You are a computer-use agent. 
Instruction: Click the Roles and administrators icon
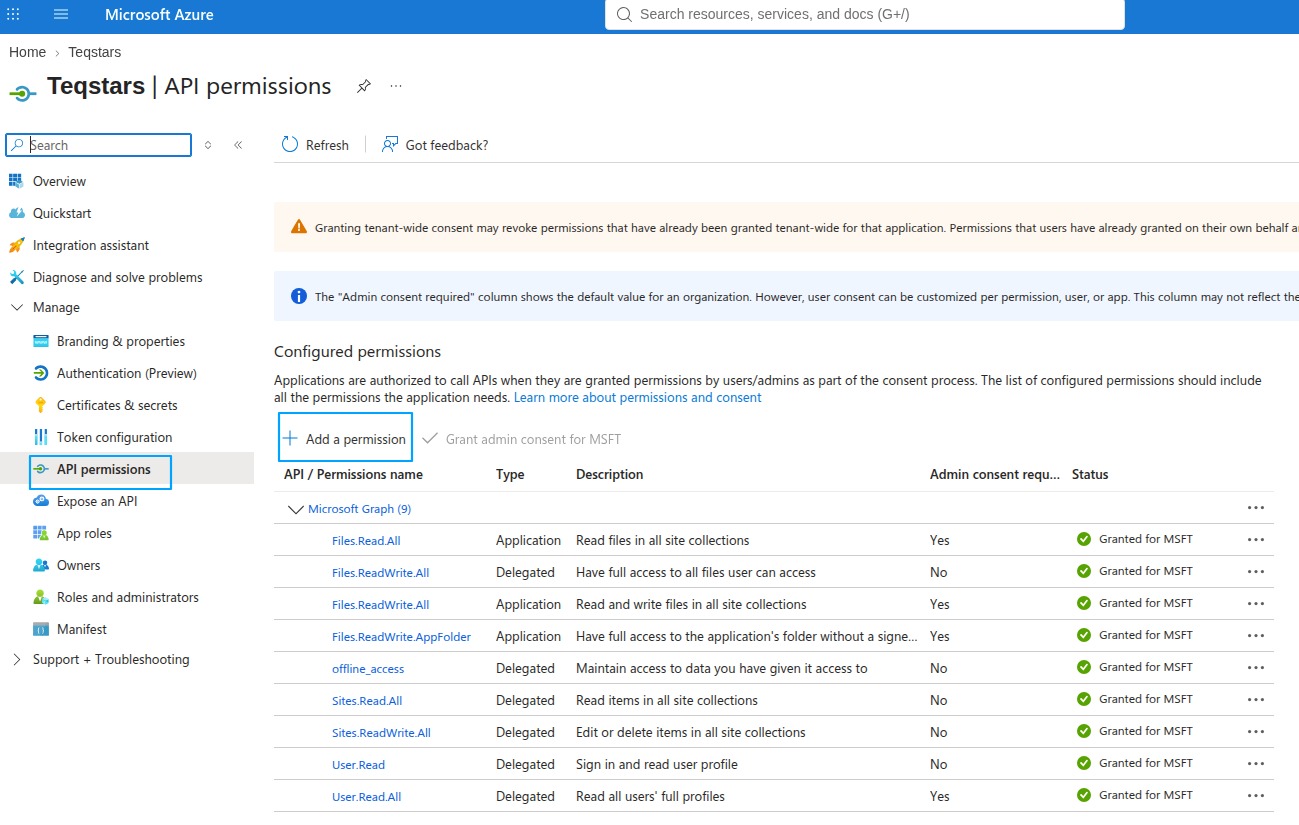41,597
